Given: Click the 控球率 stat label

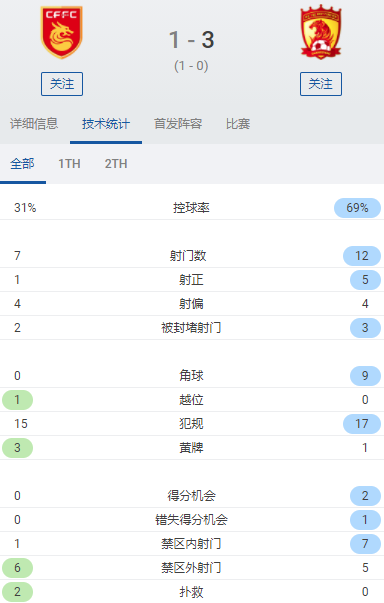Looking at the screenshot, I should tap(191, 208).
